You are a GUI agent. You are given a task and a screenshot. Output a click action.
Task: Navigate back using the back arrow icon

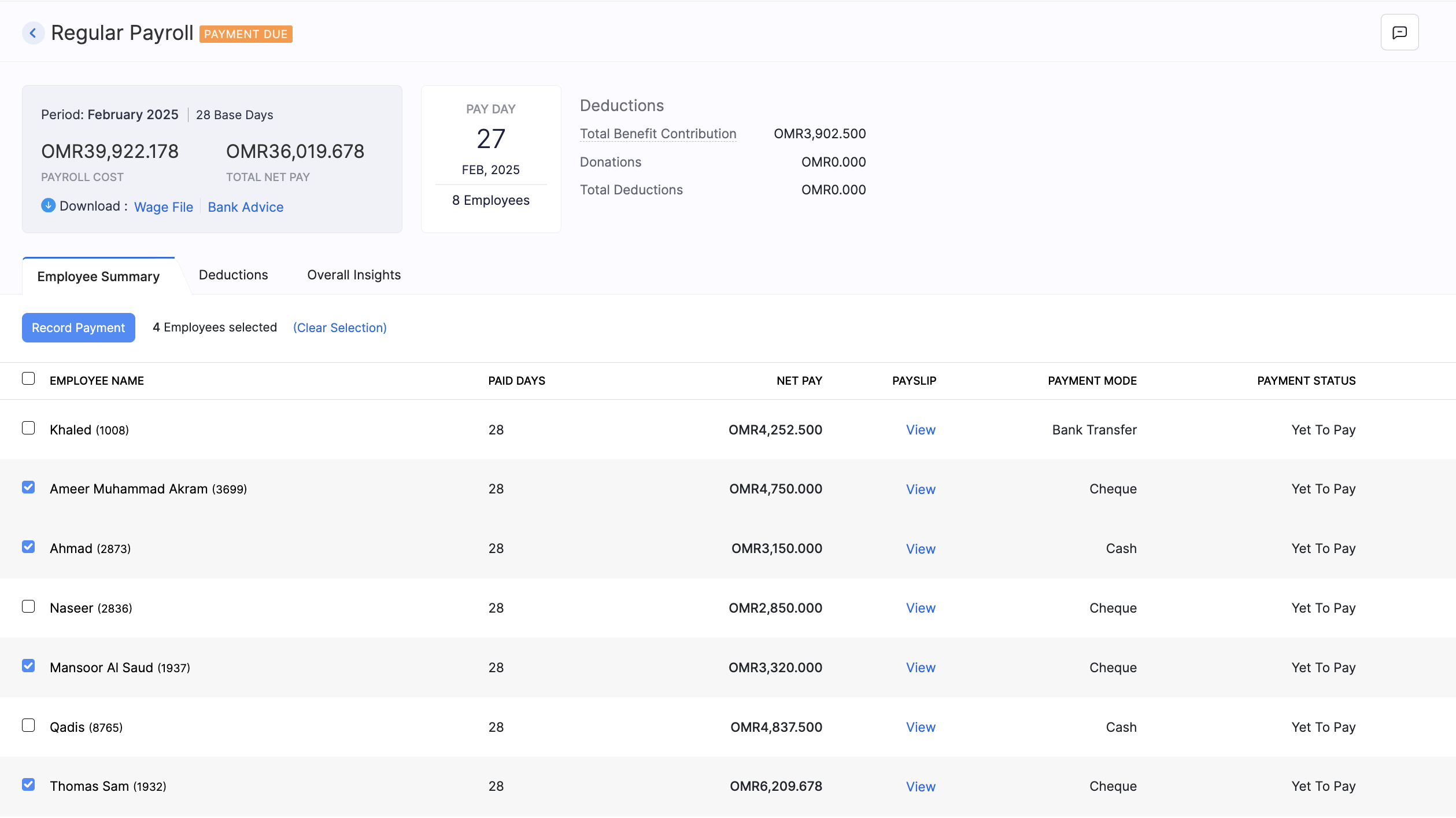click(x=33, y=32)
